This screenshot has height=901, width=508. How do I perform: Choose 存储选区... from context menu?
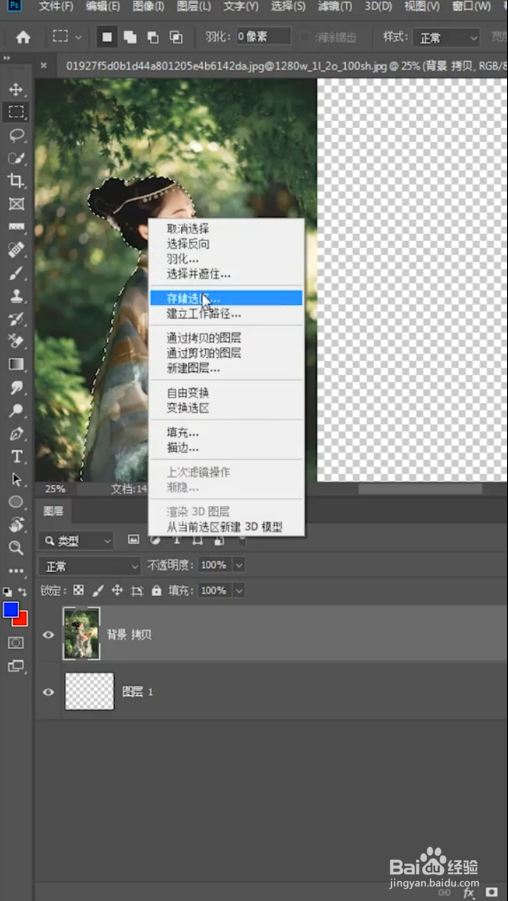(x=226, y=298)
